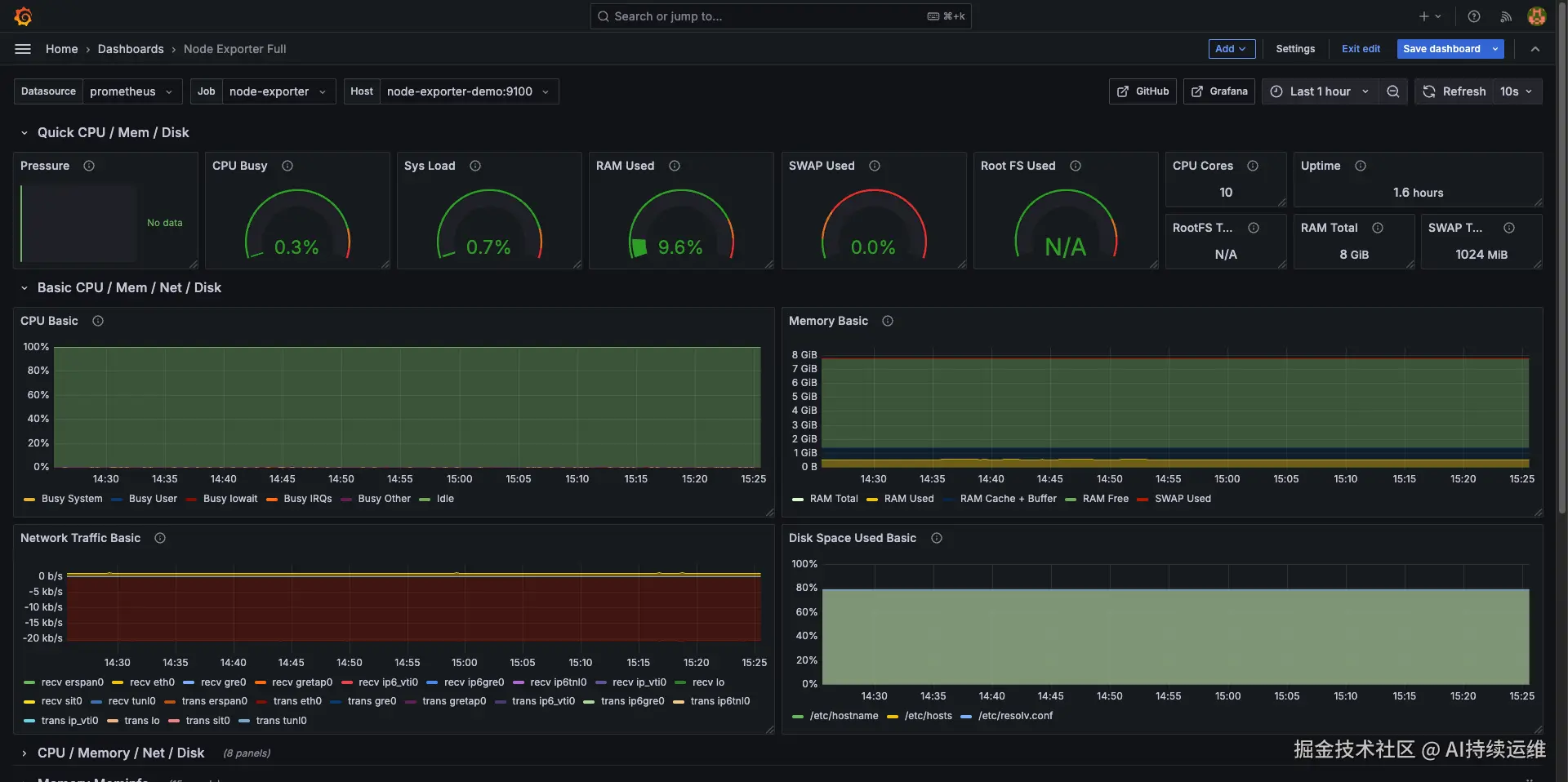Click the news feed icon near the avatar
Screen dimensions: 1568x782
(1506, 16)
